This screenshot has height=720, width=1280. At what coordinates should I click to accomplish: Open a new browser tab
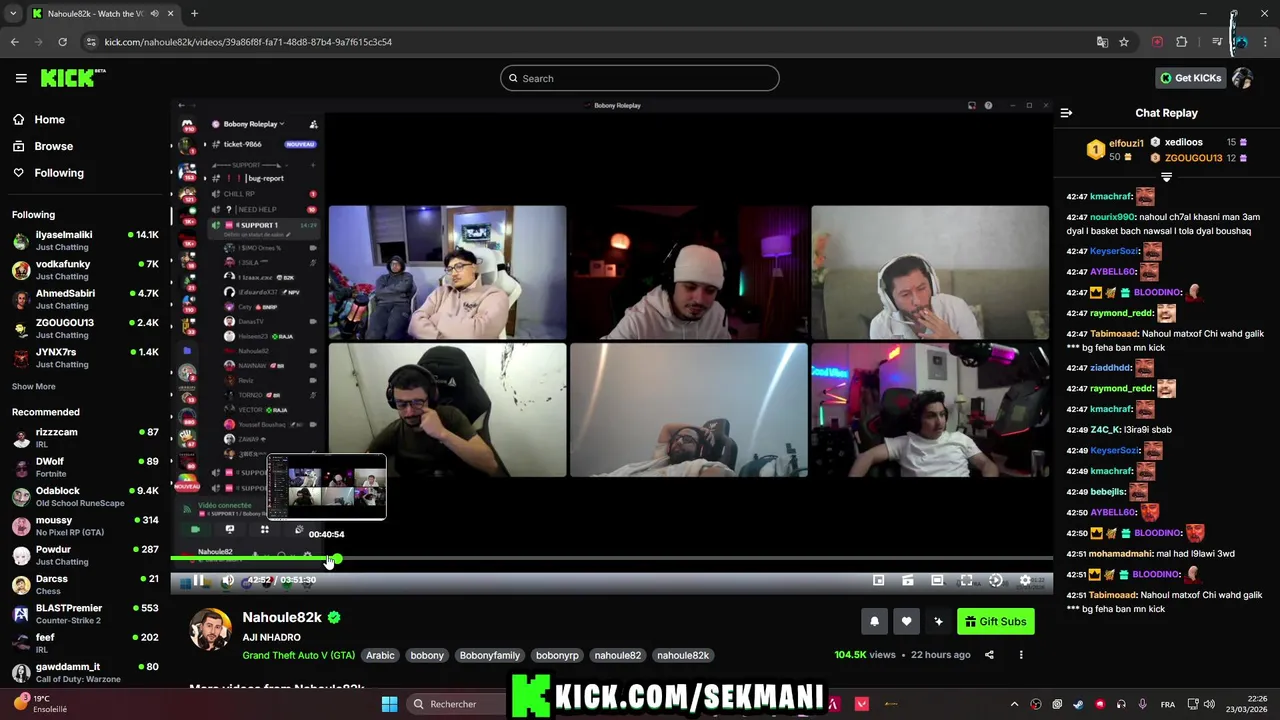click(194, 13)
